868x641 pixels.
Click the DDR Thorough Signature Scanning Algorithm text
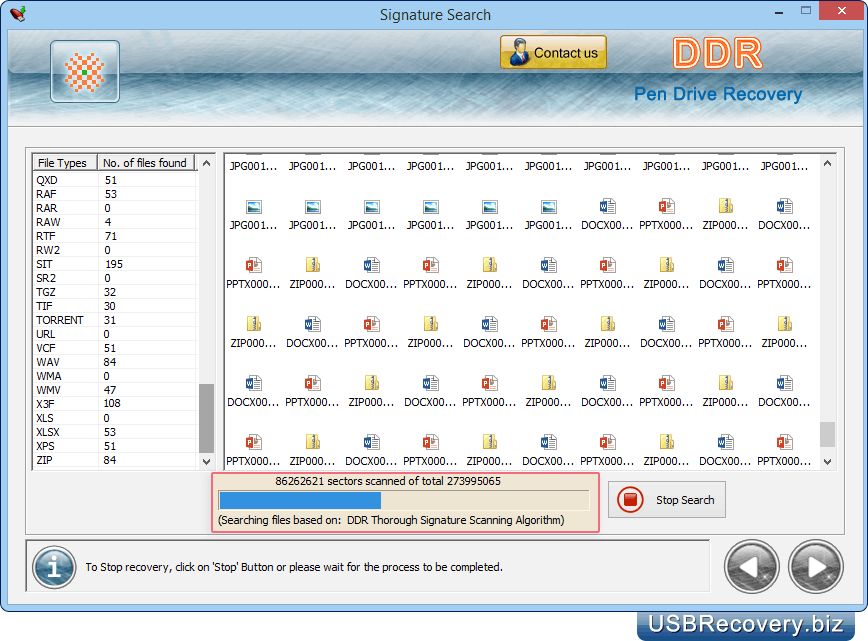click(456, 520)
